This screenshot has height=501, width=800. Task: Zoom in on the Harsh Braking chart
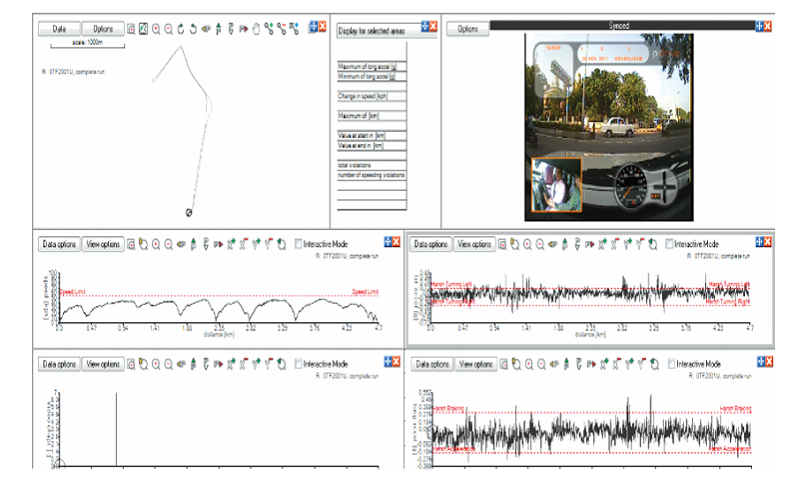pyautogui.click(x=529, y=364)
